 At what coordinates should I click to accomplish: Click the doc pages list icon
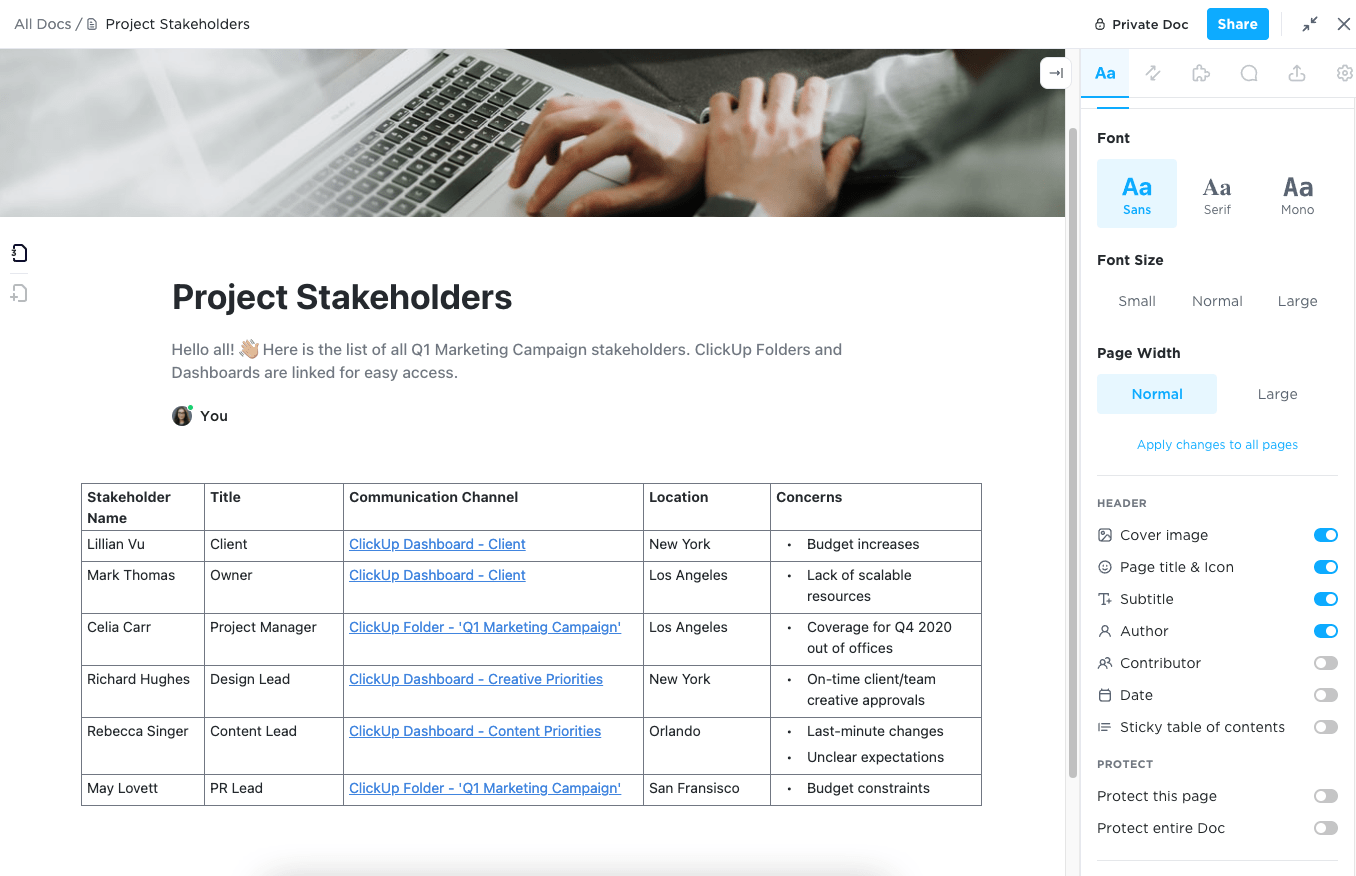19,253
